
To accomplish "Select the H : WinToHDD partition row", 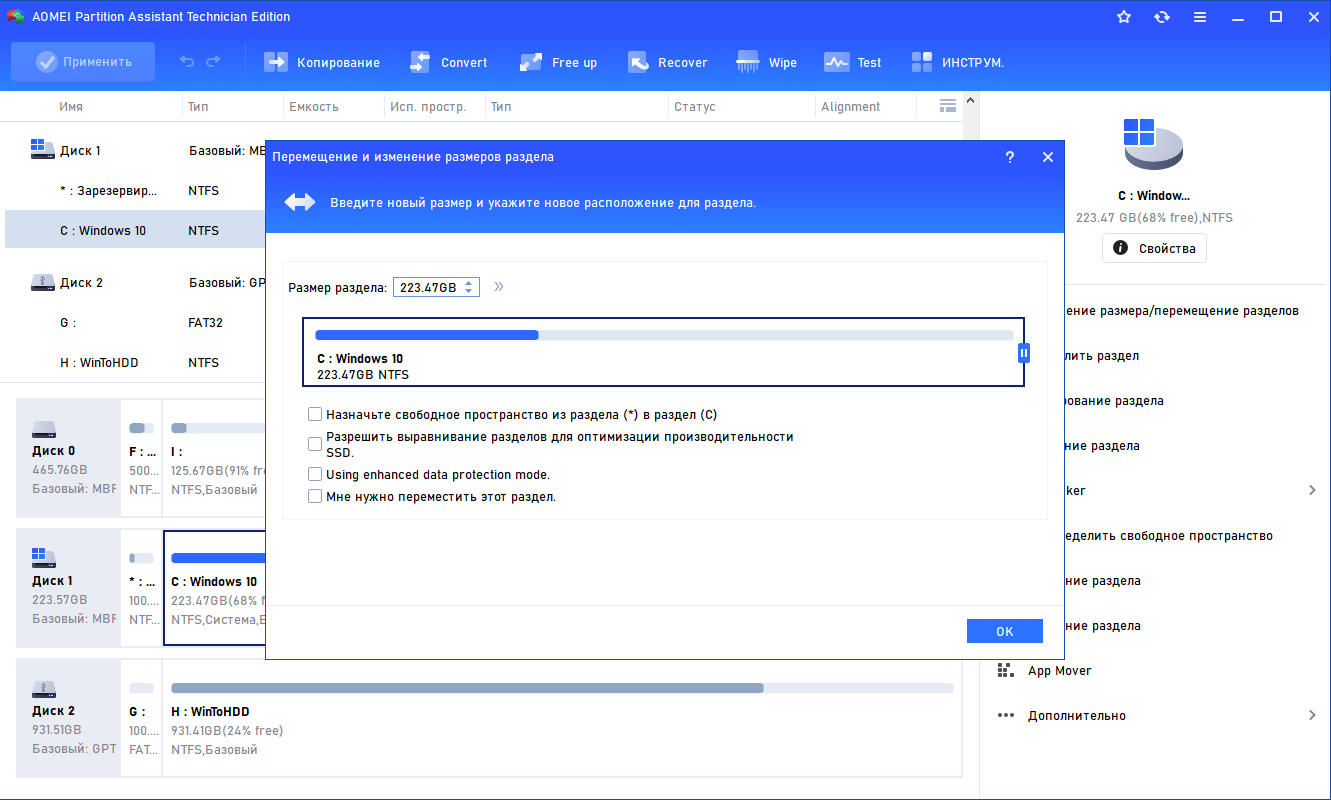I will coord(135,363).
